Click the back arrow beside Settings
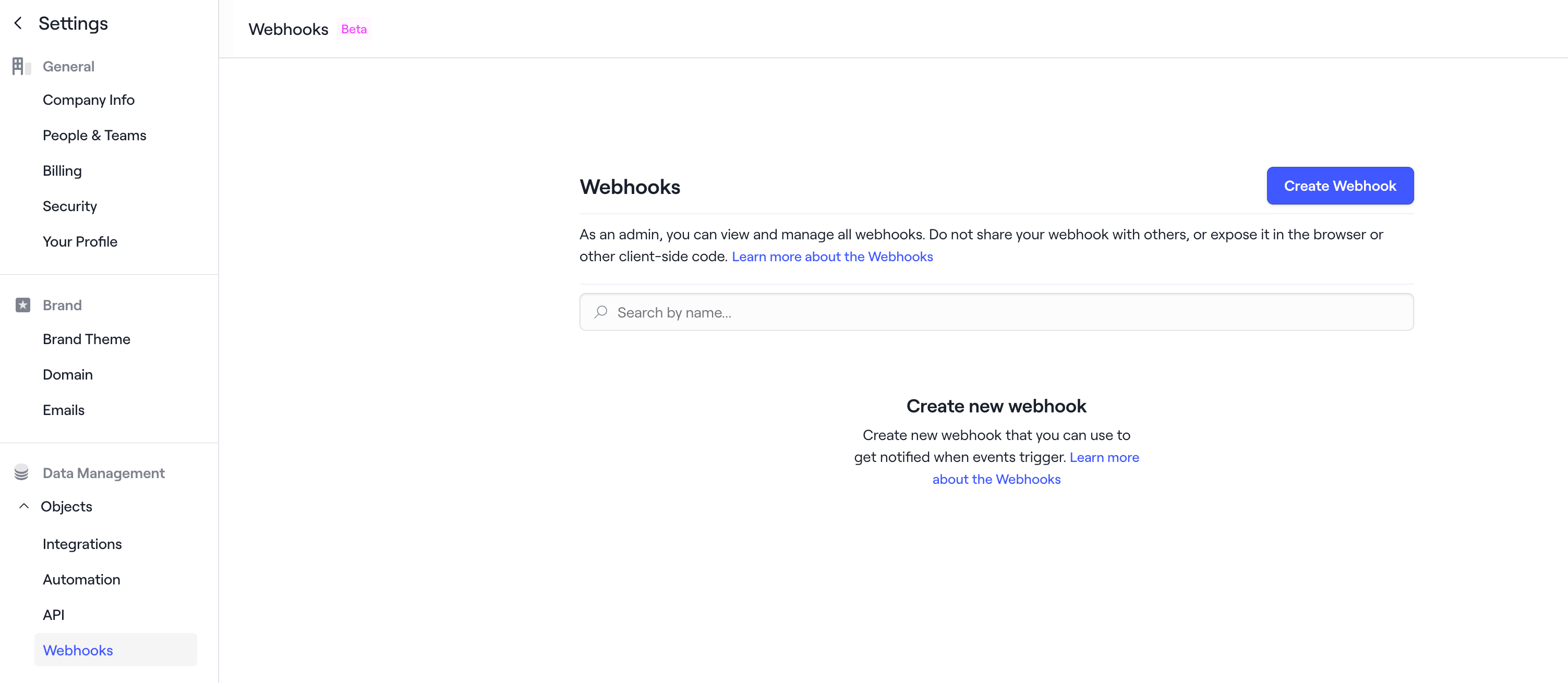Screen dimensions: 1568x683 pyautogui.click(x=18, y=22)
